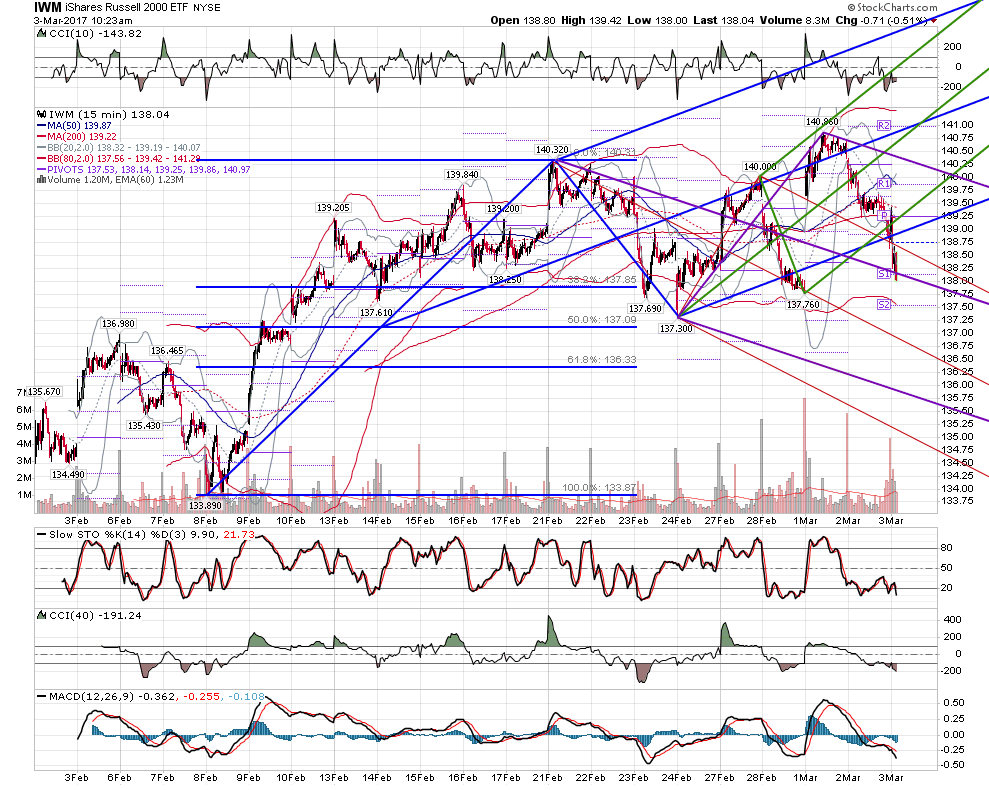Click the 140.320 high price label
This screenshot has width=989, height=790.
pyautogui.click(x=552, y=150)
